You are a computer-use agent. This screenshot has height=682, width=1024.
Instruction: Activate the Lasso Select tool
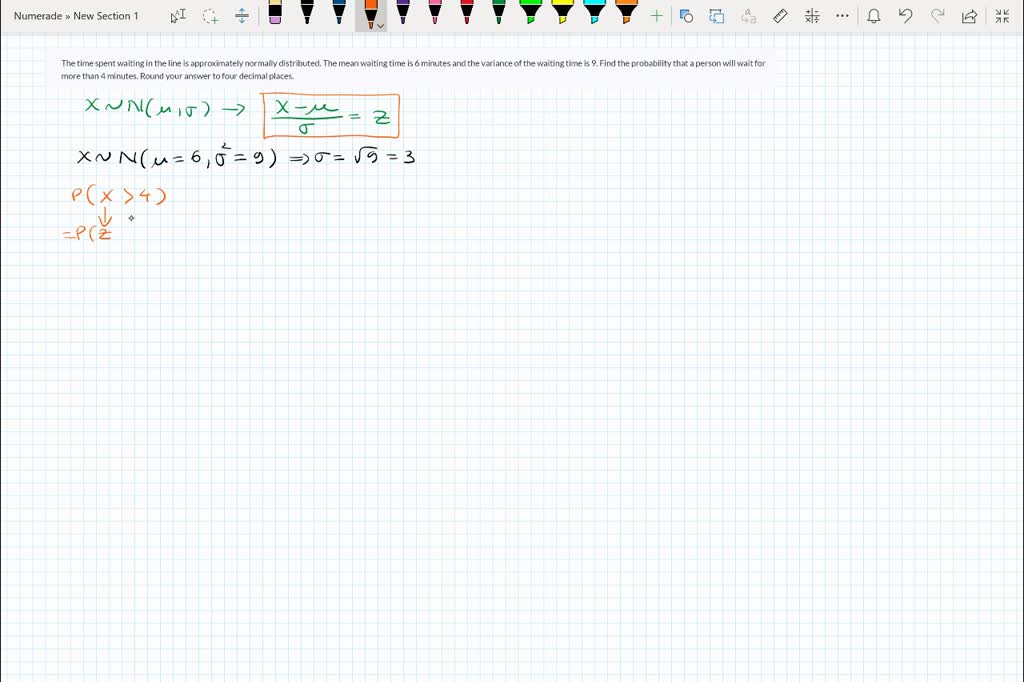coord(210,16)
